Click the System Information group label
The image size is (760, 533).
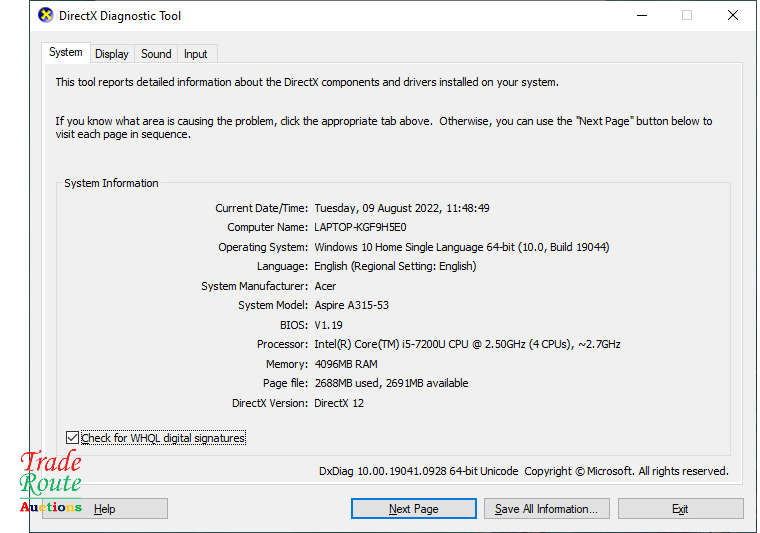pyautogui.click(x=111, y=184)
